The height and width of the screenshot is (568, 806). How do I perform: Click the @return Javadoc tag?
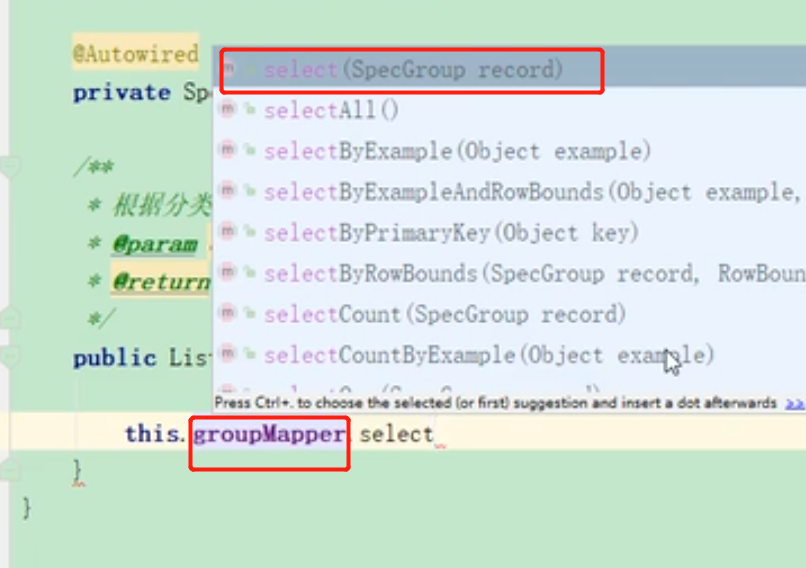[x=161, y=282]
